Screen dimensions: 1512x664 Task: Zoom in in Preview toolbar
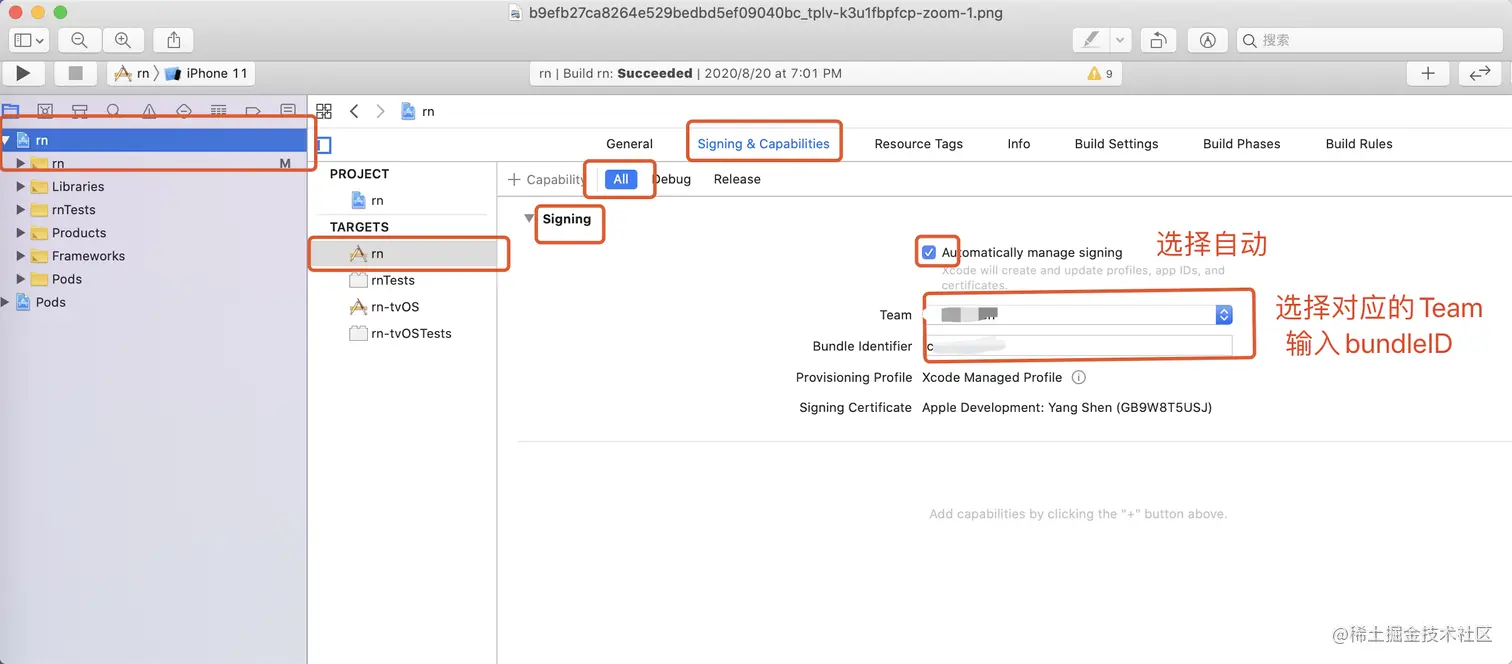[x=123, y=40]
